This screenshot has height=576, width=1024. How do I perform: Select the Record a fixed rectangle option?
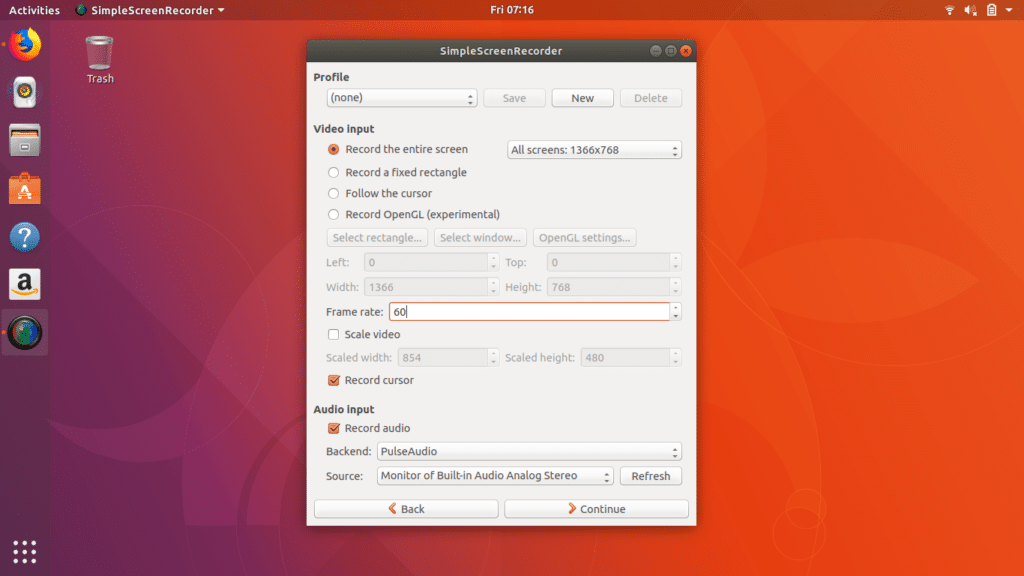pyautogui.click(x=332, y=172)
